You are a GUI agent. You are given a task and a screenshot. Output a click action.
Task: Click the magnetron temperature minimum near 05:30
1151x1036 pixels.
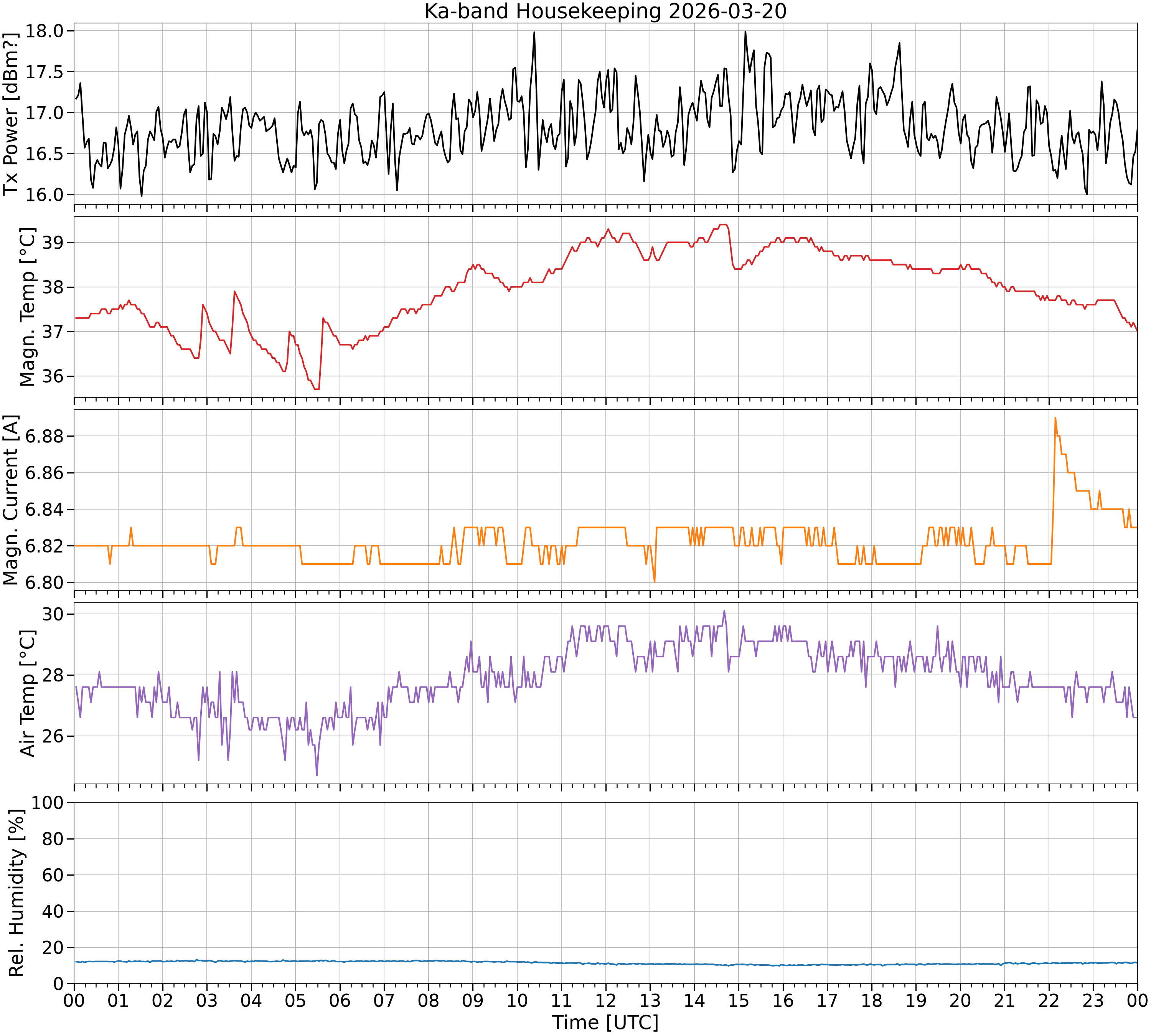tap(317, 389)
